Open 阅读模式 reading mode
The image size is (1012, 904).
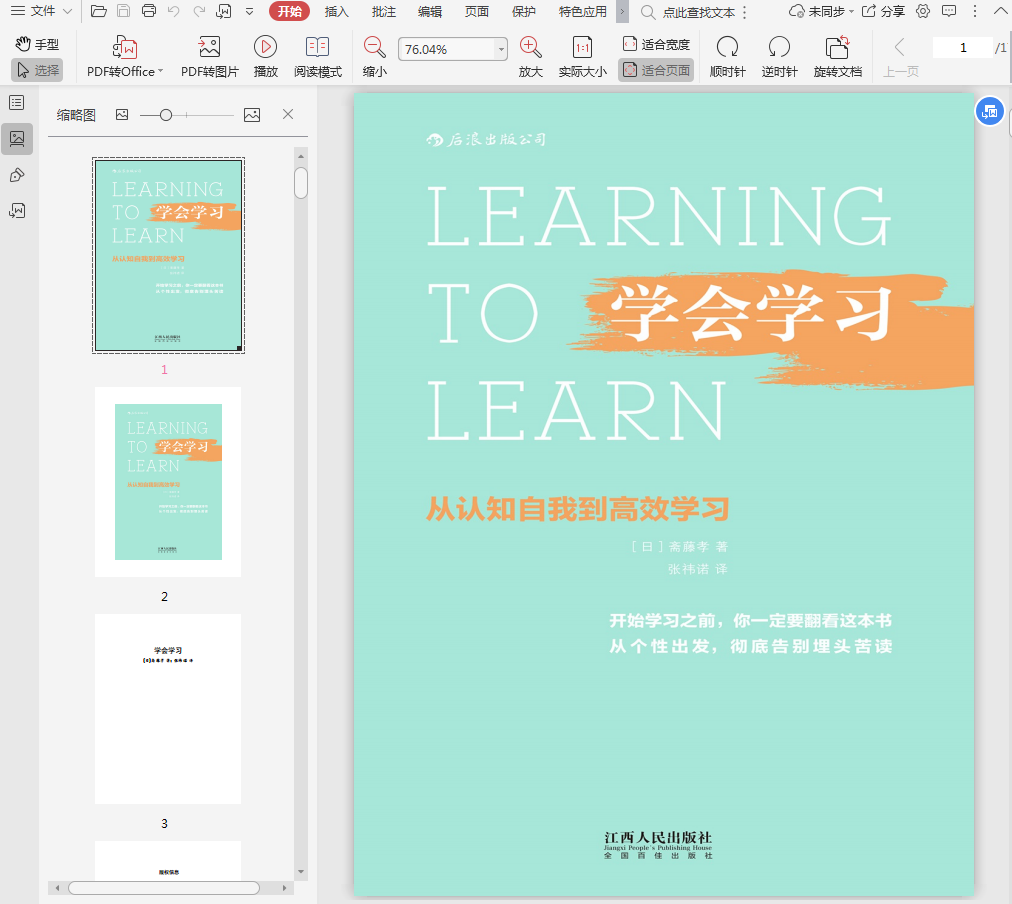(317, 48)
